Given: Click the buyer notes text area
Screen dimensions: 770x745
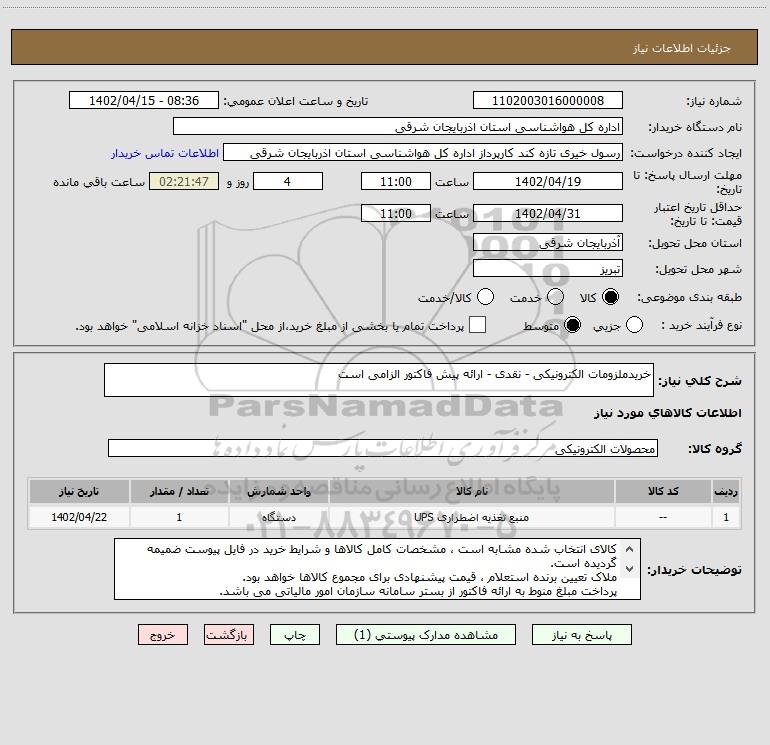Looking at the screenshot, I should (377, 569).
